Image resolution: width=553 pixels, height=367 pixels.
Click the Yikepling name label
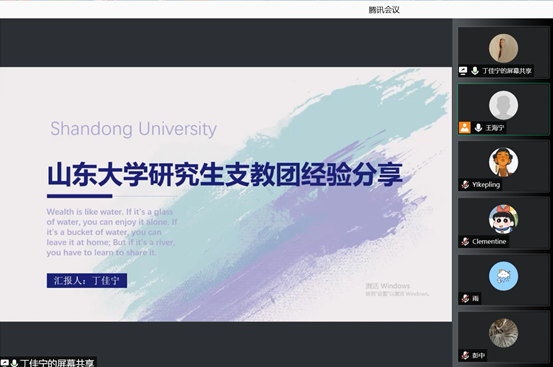coord(486,185)
